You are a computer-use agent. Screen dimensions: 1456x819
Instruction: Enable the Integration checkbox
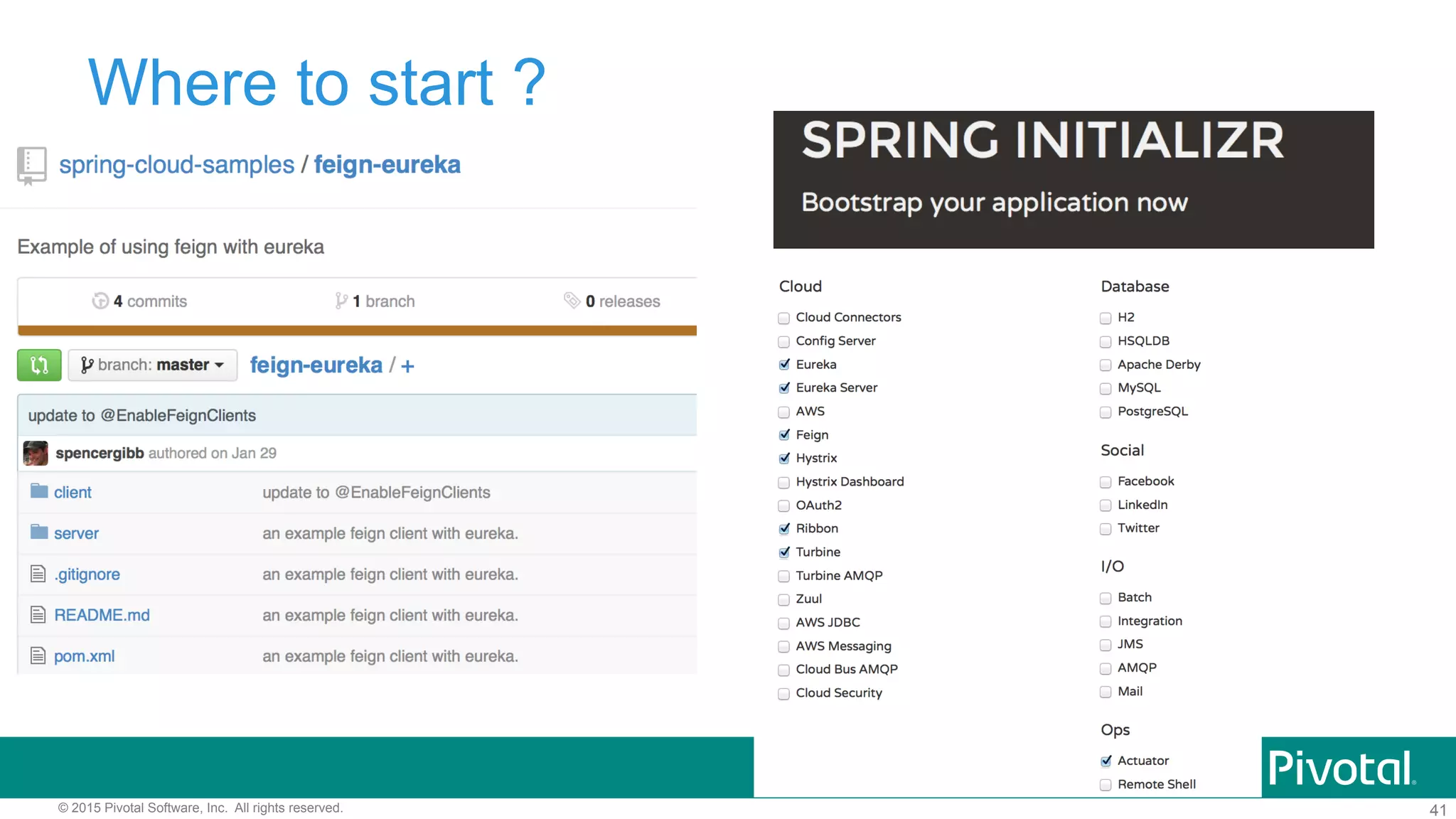tap(1106, 621)
